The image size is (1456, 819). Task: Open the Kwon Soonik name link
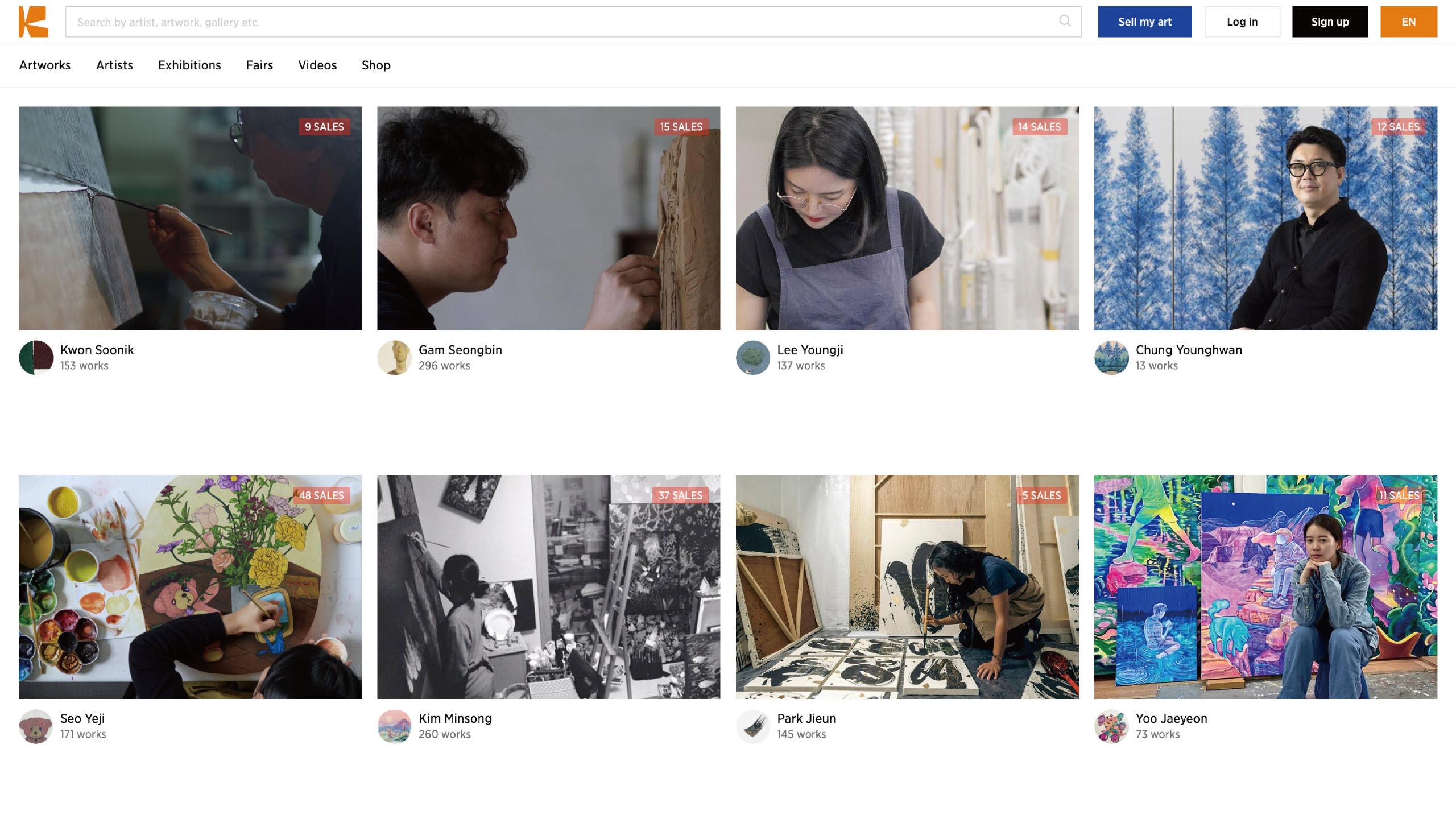[x=97, y=350]
